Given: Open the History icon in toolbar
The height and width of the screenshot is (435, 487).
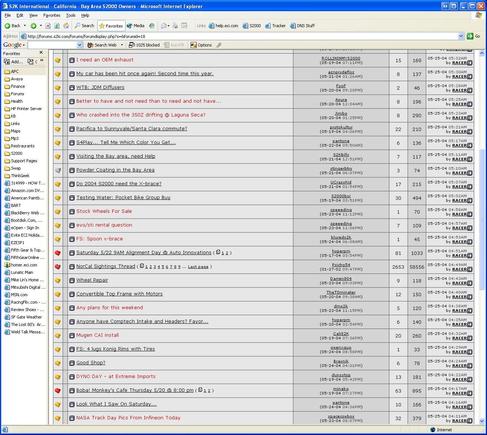Looking at the screenshot, I should click(152, 26).
